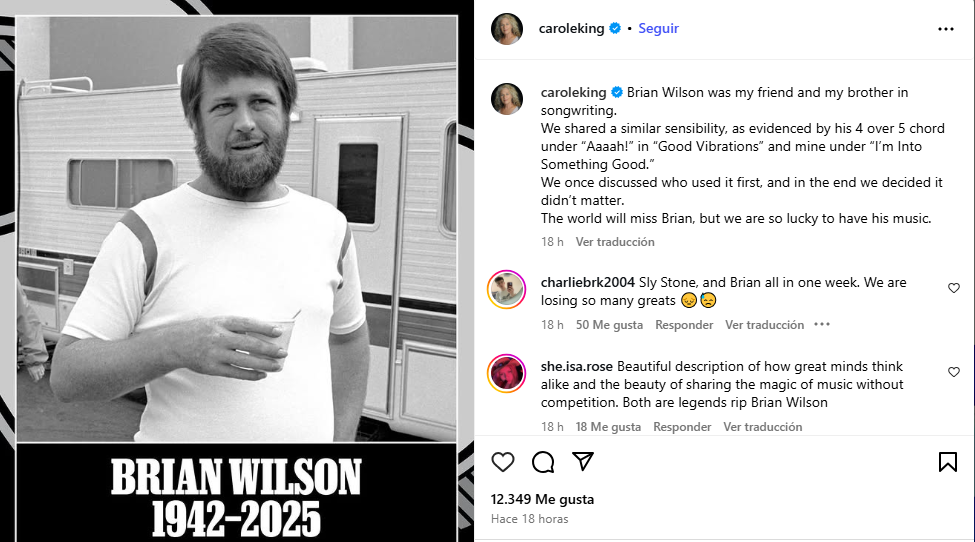Save the post with the bookmark icon
This screenshot has width=975, height=542.
[948, 462]
